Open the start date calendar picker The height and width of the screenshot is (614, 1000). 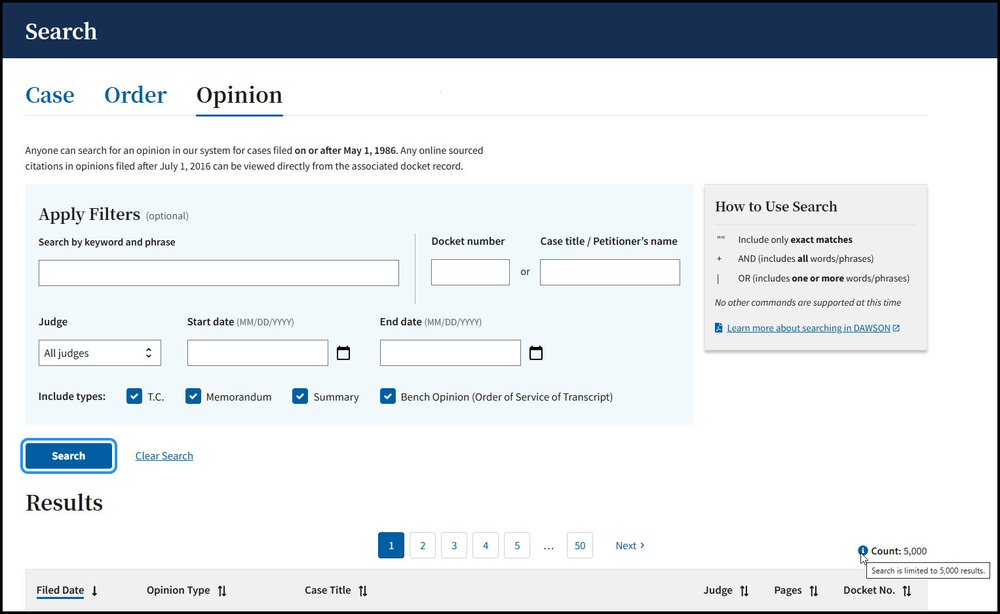pyautogui.click(x=344, y=352)
